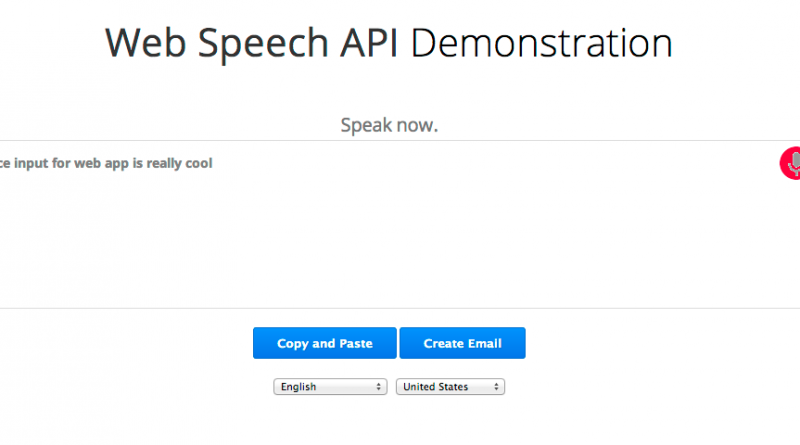Click the transcribed sentence in results box
The image size is (800, 445).
coord(105,163)
